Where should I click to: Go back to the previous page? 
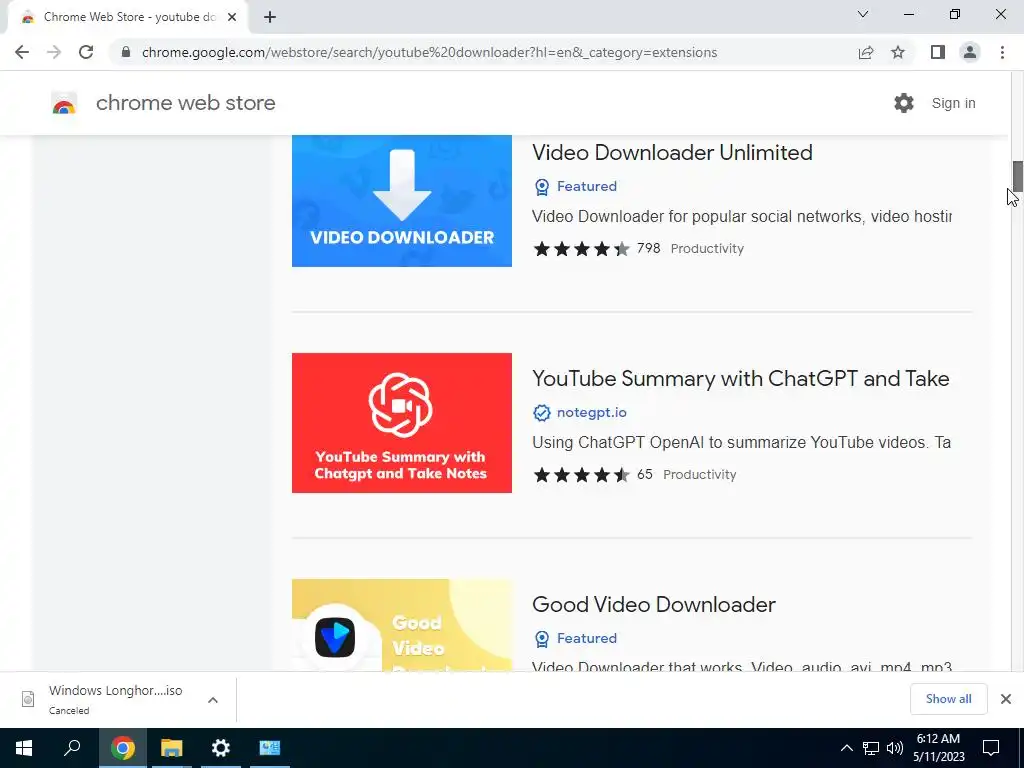coord(22,52)
